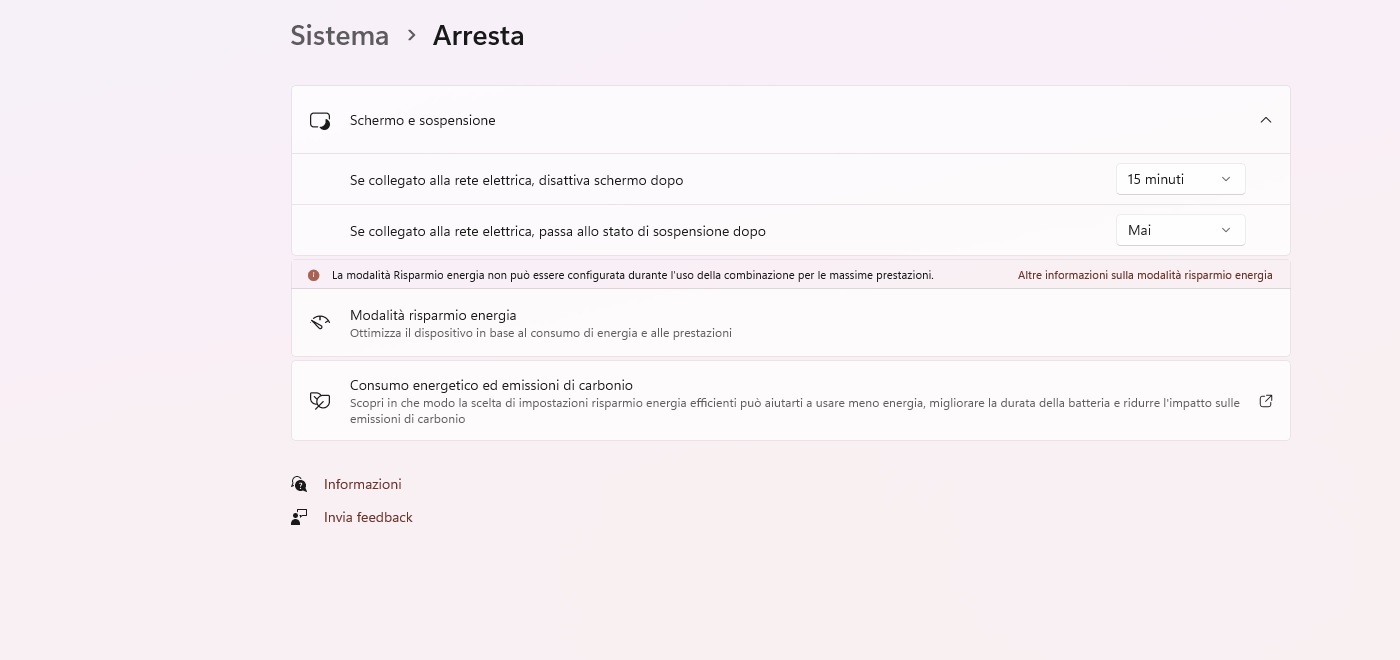
Task: Open Consumo energetico ed emissioni di carbonio
Action: pyautogui.click(x=491, y=385)
